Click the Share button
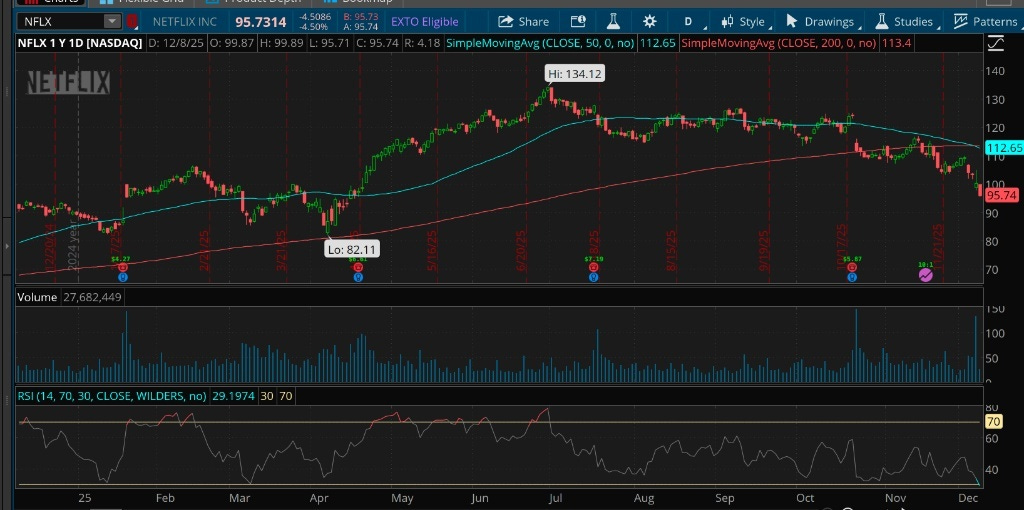 point(523,22)
